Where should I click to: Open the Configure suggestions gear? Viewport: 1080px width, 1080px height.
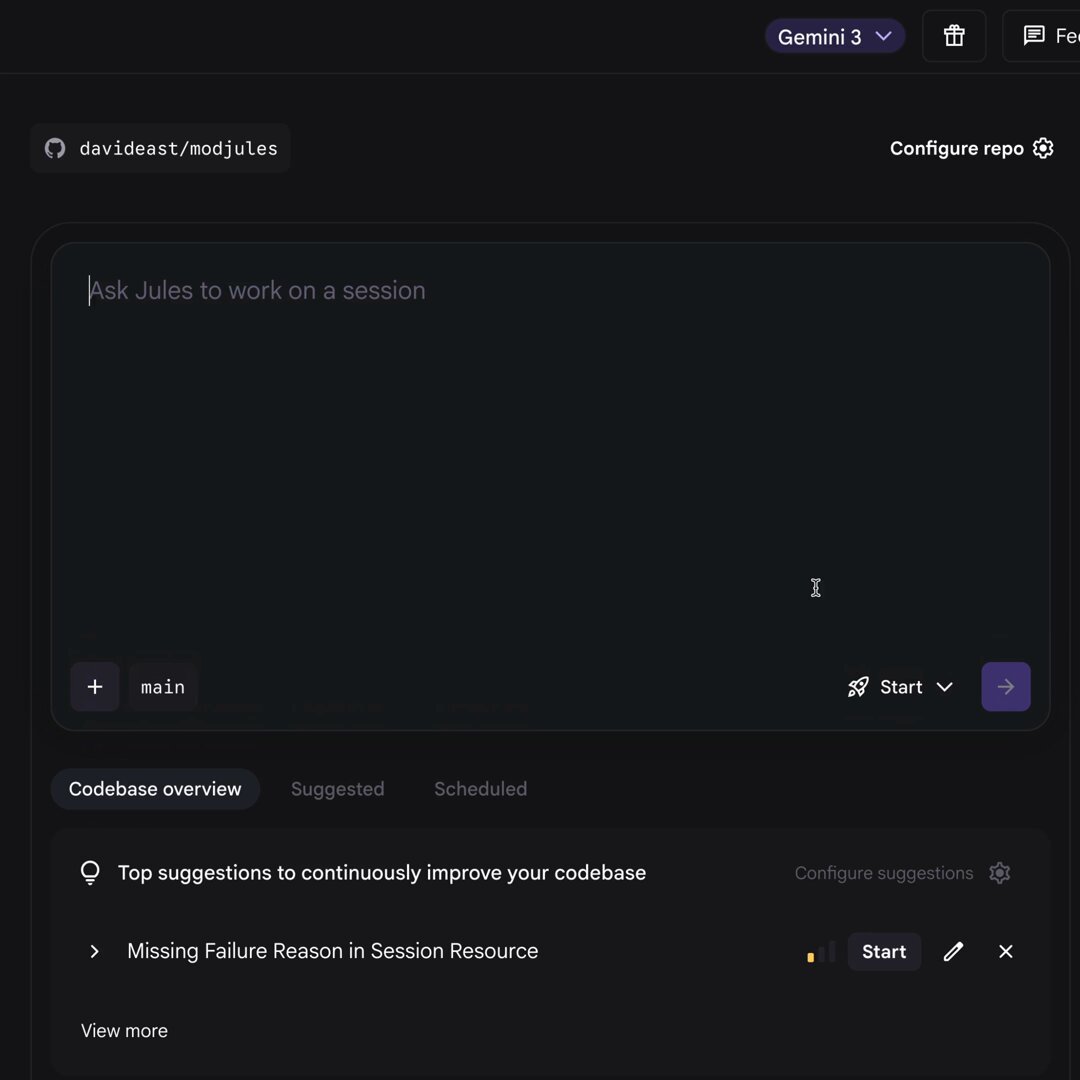pyautogui.click(x=999, y=873)
